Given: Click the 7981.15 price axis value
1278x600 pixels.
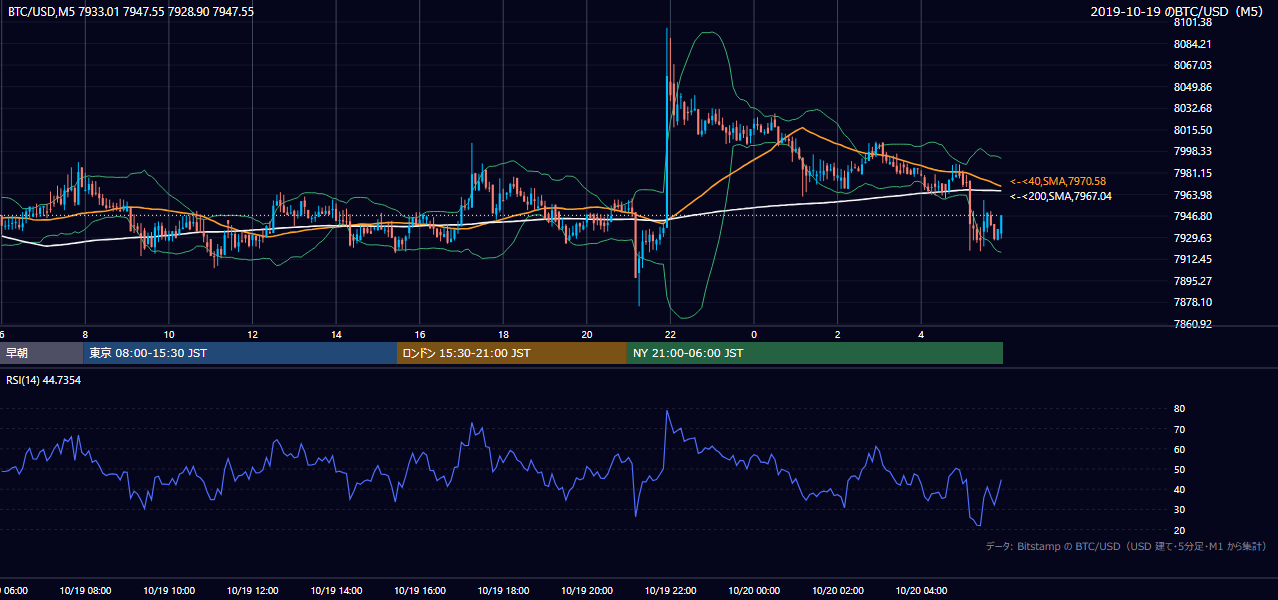Looking at the screenshot, I should [x=1192, y=173].
